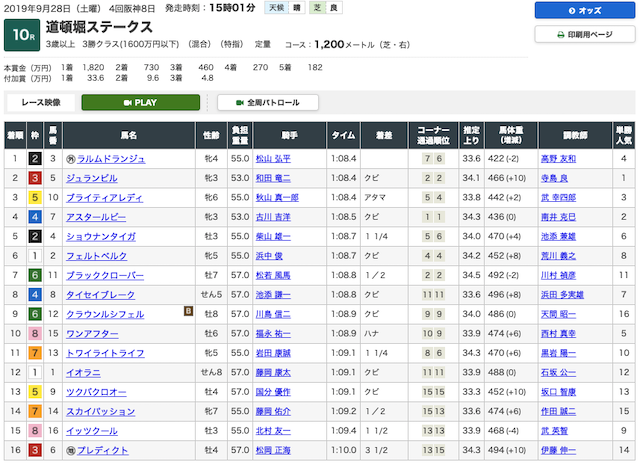Open the horse link ブライティアレディ
640x465 pixels.
104,198
